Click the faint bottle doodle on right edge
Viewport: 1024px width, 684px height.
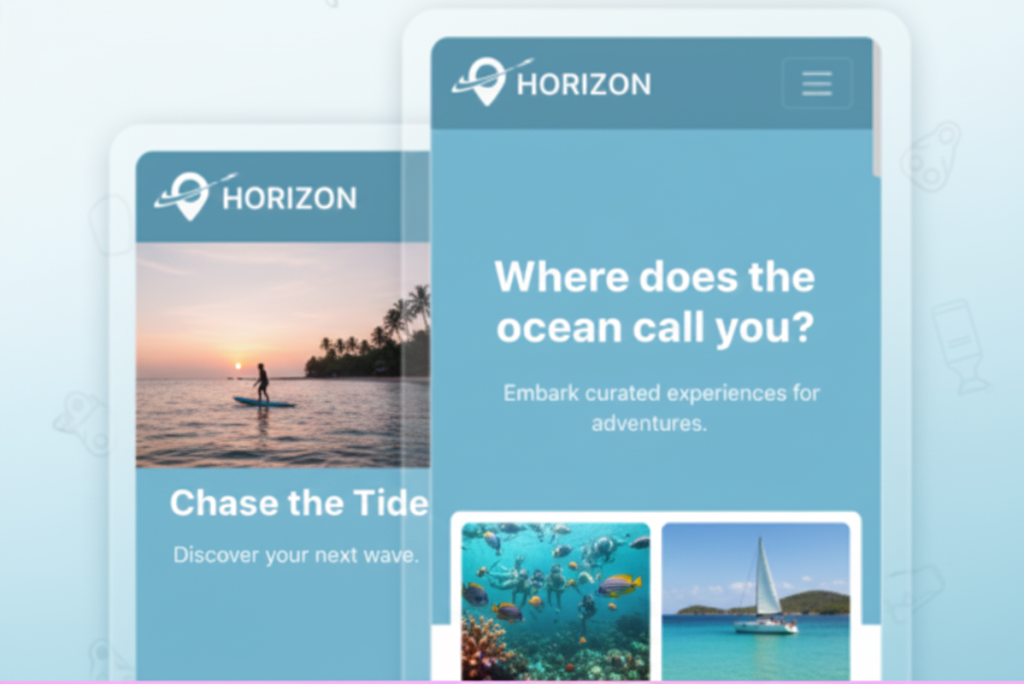coord(959,348)
